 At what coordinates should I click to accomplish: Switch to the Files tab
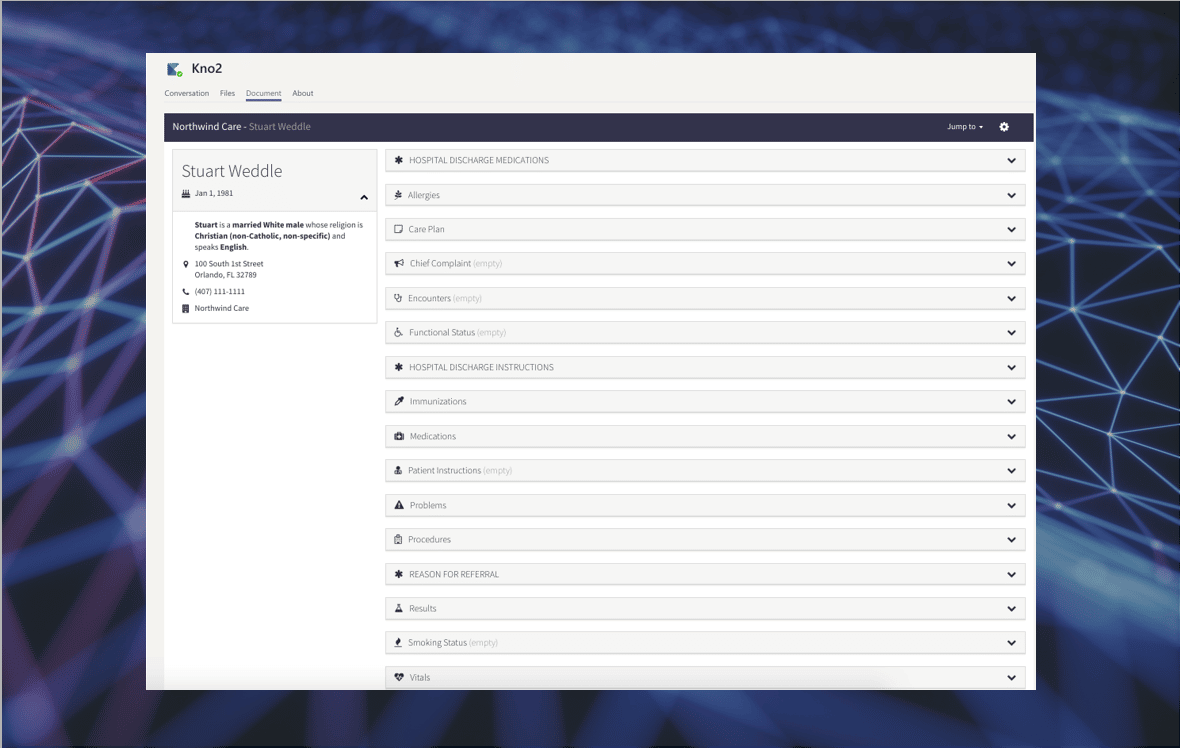227,93
